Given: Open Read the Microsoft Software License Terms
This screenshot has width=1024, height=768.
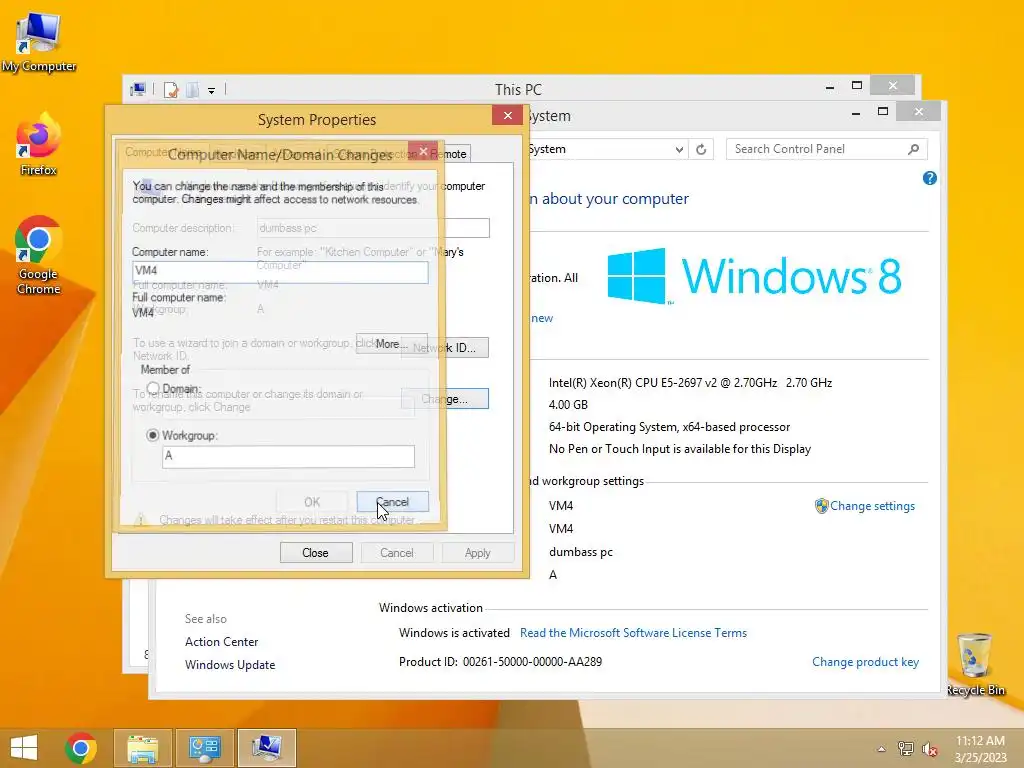Looking at the screenshot, I should [x=633, y=633].
